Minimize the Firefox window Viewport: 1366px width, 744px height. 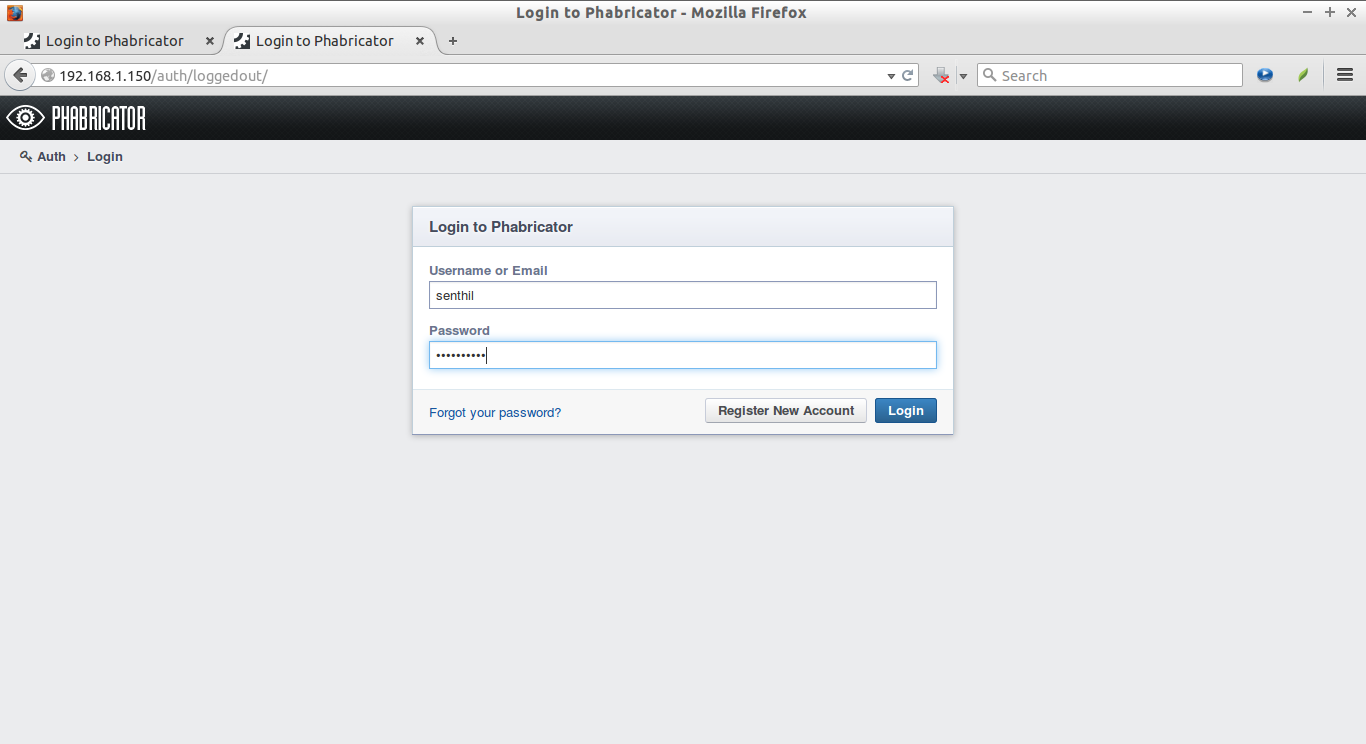tap(1307, 12)
